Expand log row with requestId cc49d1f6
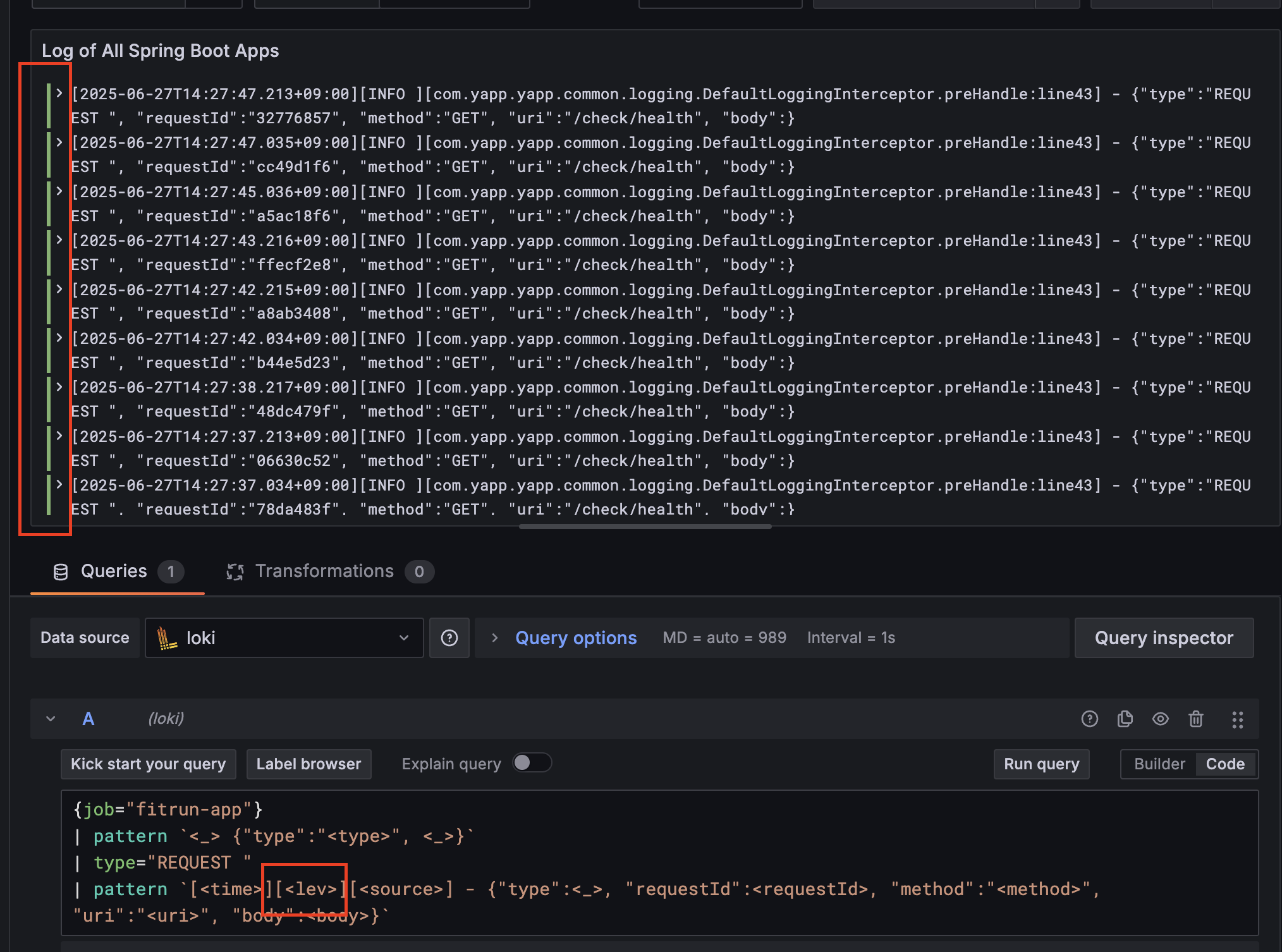 [59, 142]
